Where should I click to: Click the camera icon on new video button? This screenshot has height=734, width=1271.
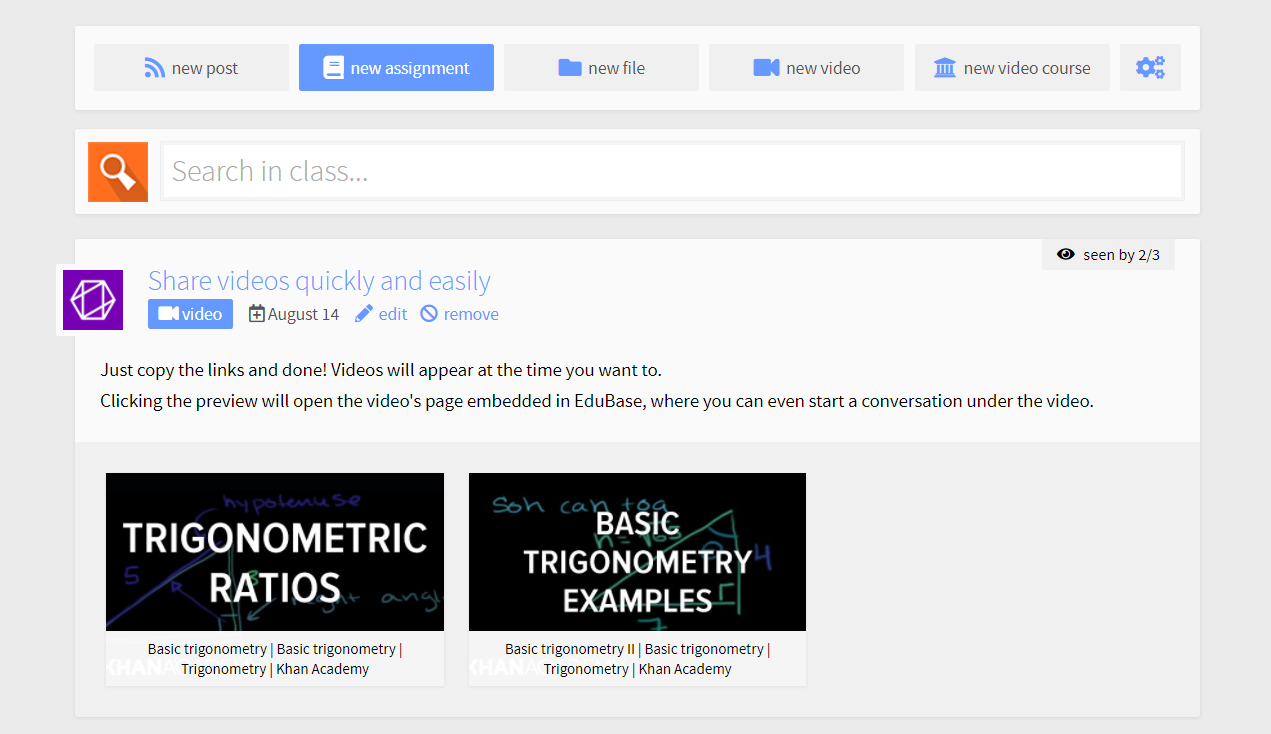coord(766,67)
